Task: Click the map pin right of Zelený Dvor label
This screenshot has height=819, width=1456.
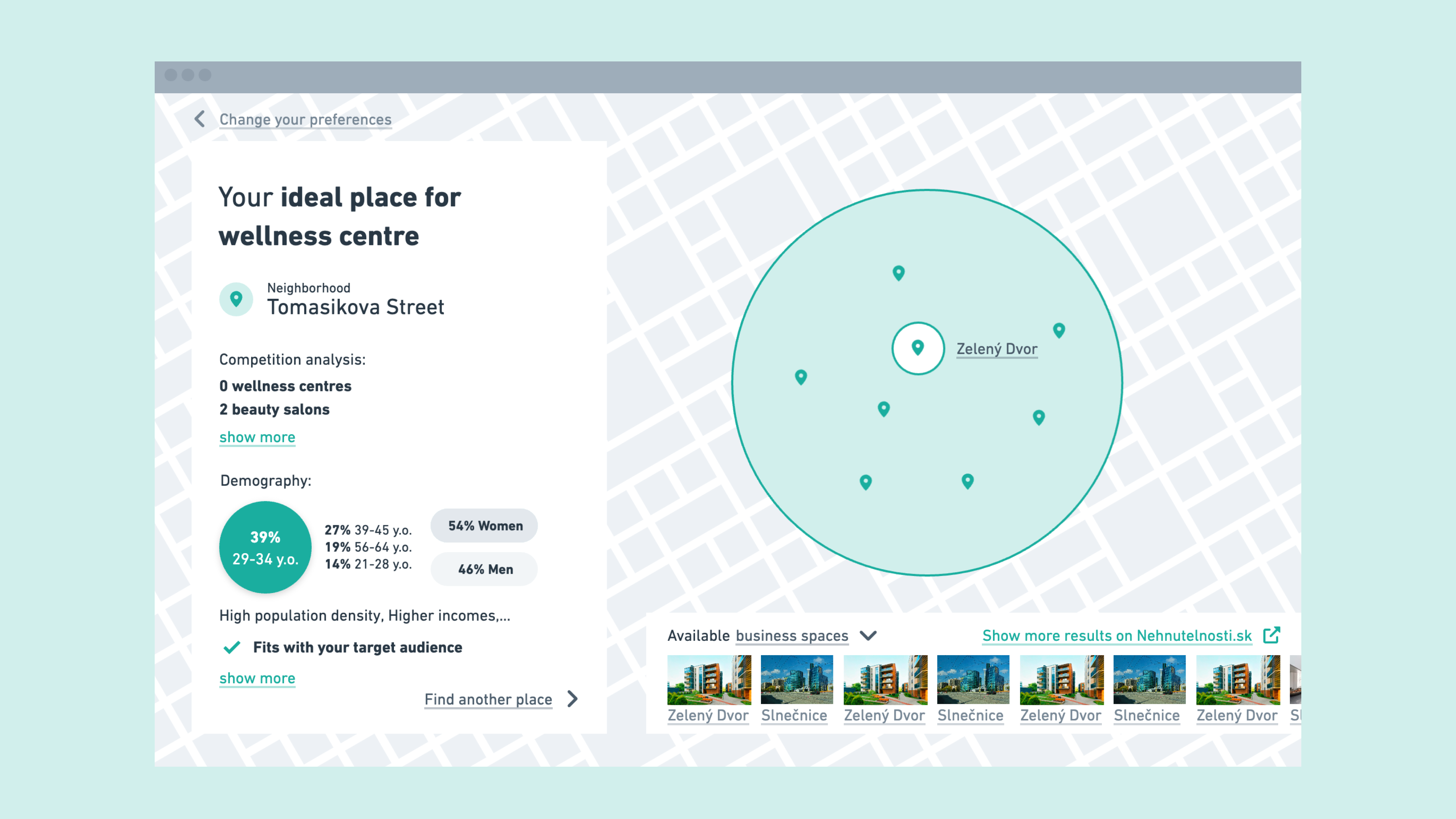Action: (1059, 330)
